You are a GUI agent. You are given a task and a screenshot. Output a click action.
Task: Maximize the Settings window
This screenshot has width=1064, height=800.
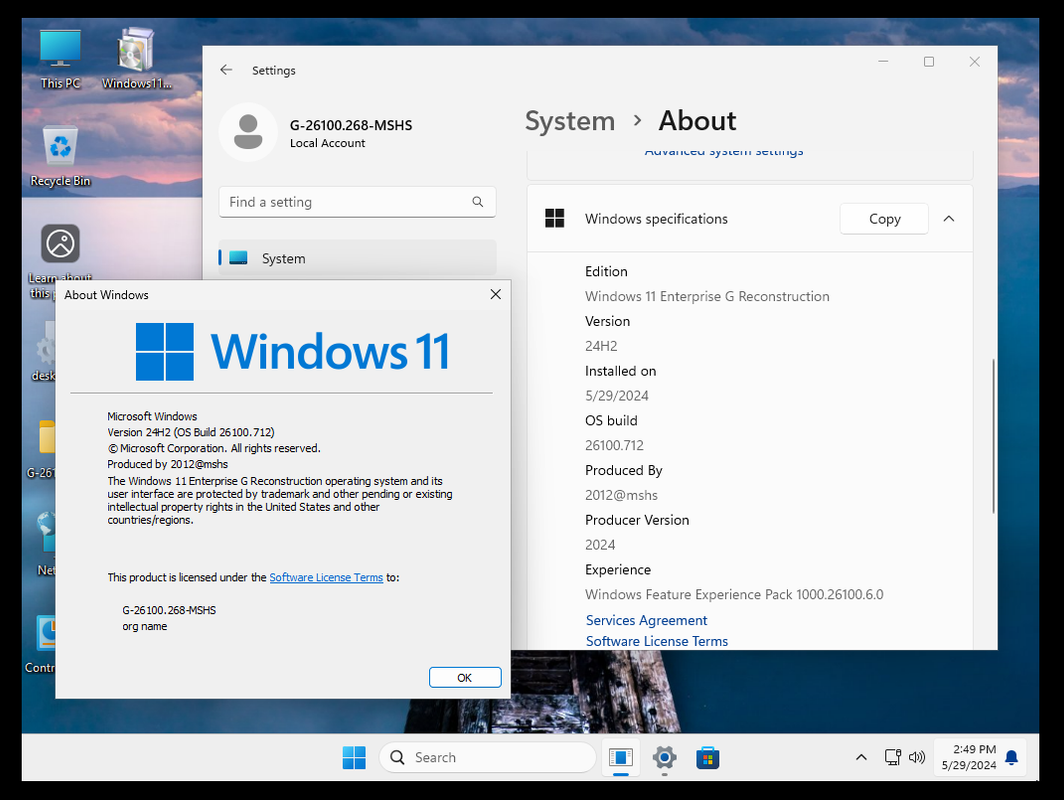pyautogui.click(x=929, y=62)
